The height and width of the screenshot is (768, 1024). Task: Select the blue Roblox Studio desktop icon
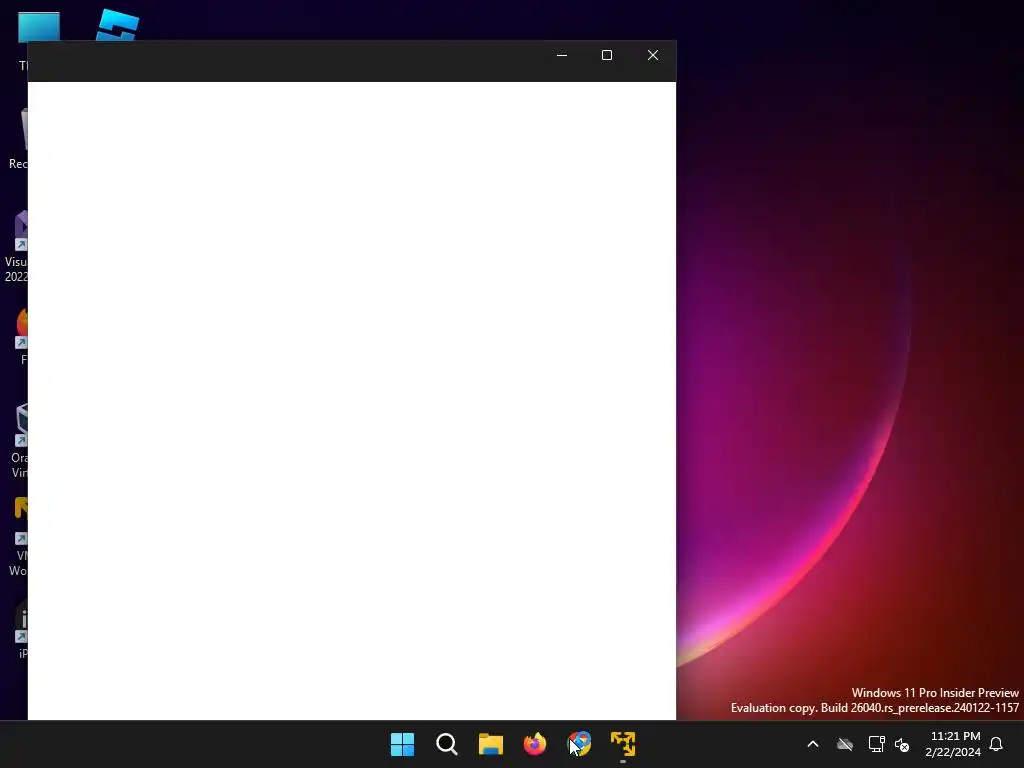pyautogui.click(x=118, y=25)
